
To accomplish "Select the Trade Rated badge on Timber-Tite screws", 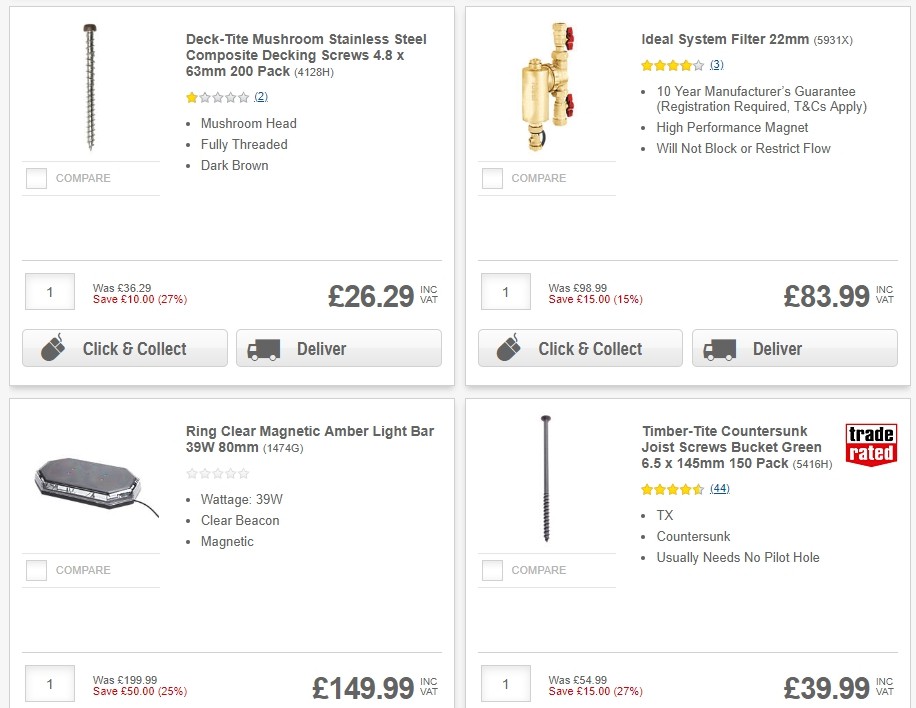I will (x=871, y=445).
